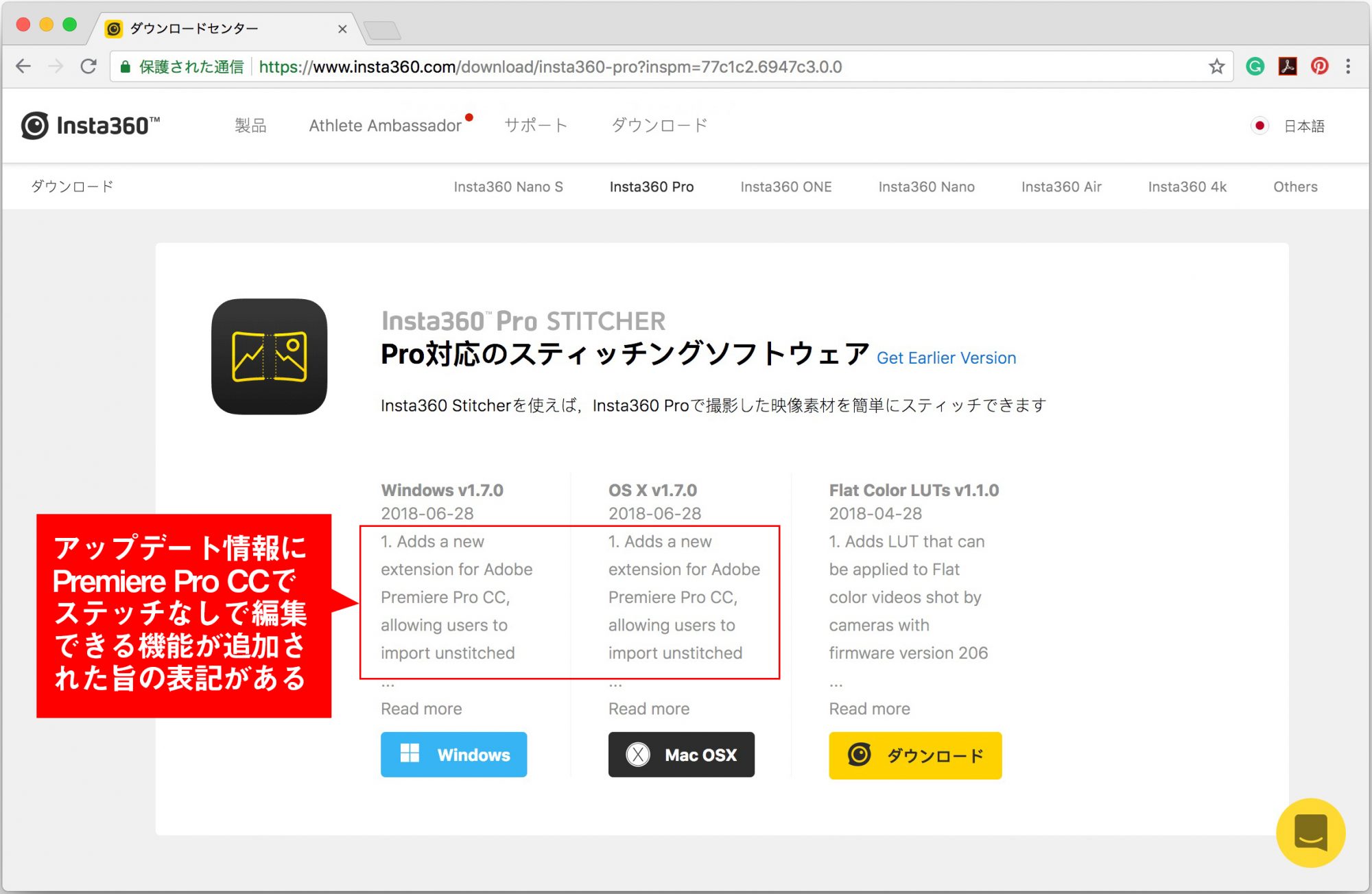
Task: Open the ダウンロード top navigation menu
Action: [x=659, y=126]
